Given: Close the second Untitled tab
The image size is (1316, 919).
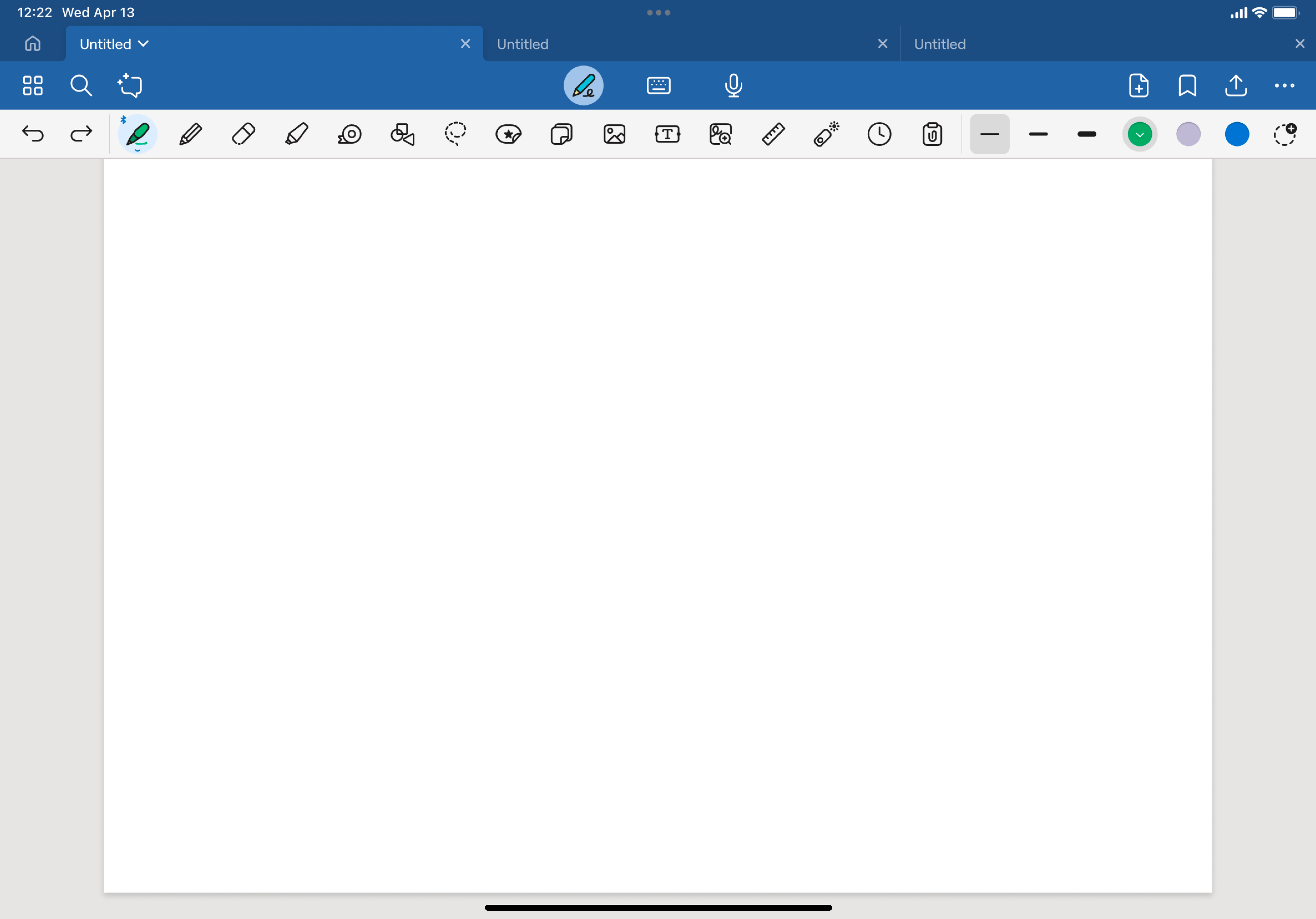Looking at the screenshot, I should (x=883, y=44).
